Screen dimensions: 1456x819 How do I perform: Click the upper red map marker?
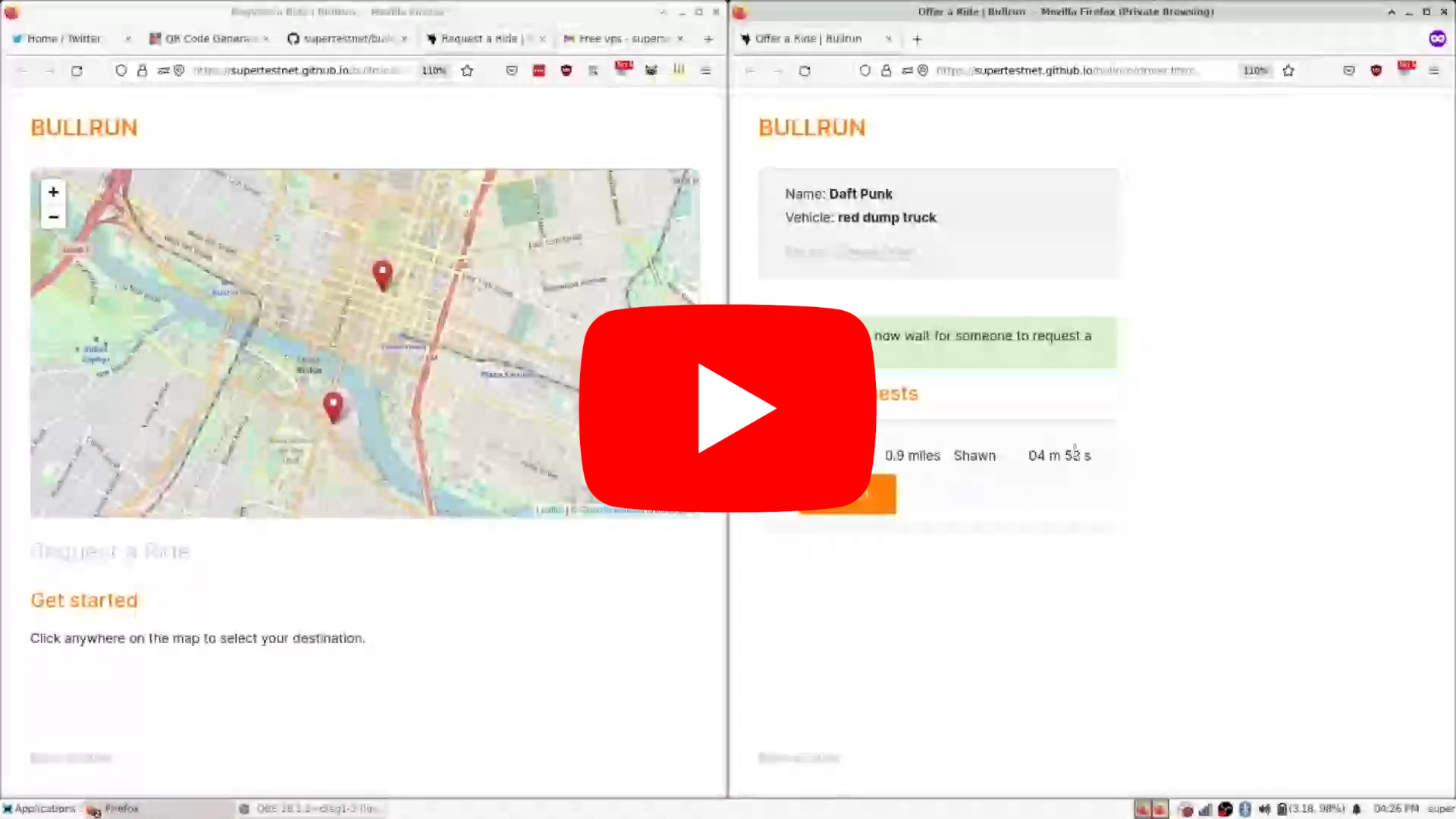[382, 275]
